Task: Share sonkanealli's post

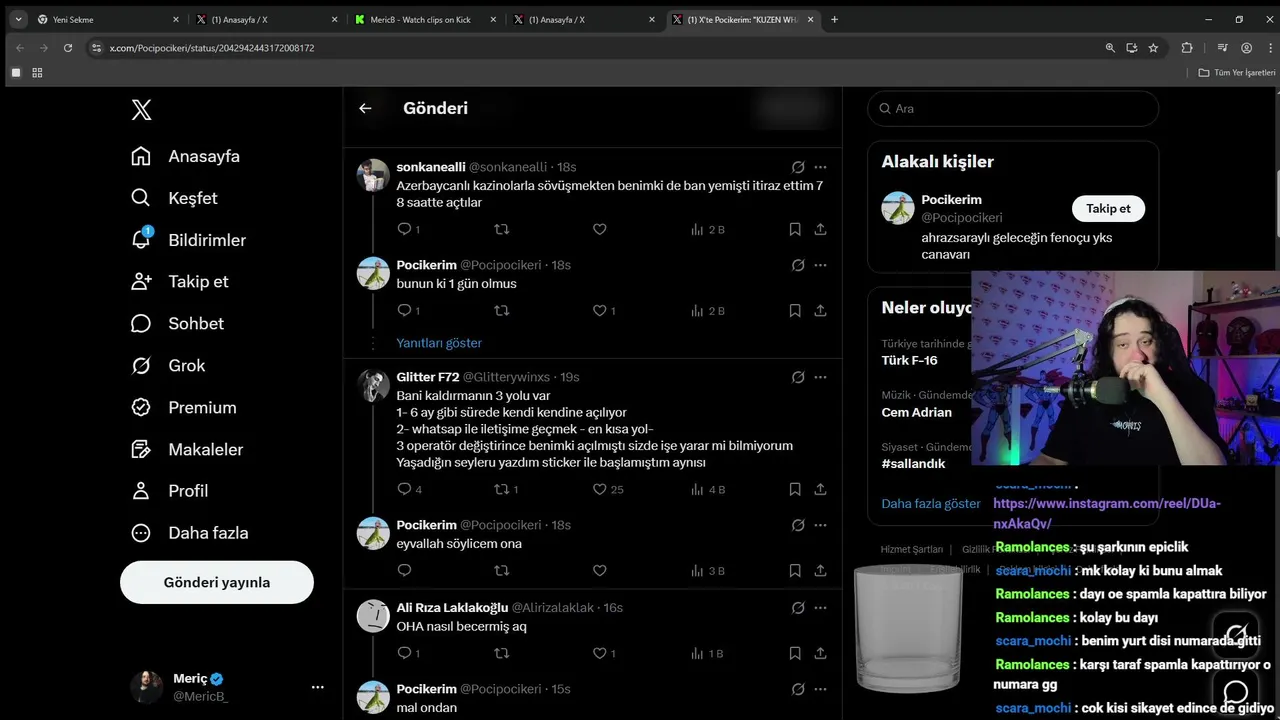Action: click(820, 229)
